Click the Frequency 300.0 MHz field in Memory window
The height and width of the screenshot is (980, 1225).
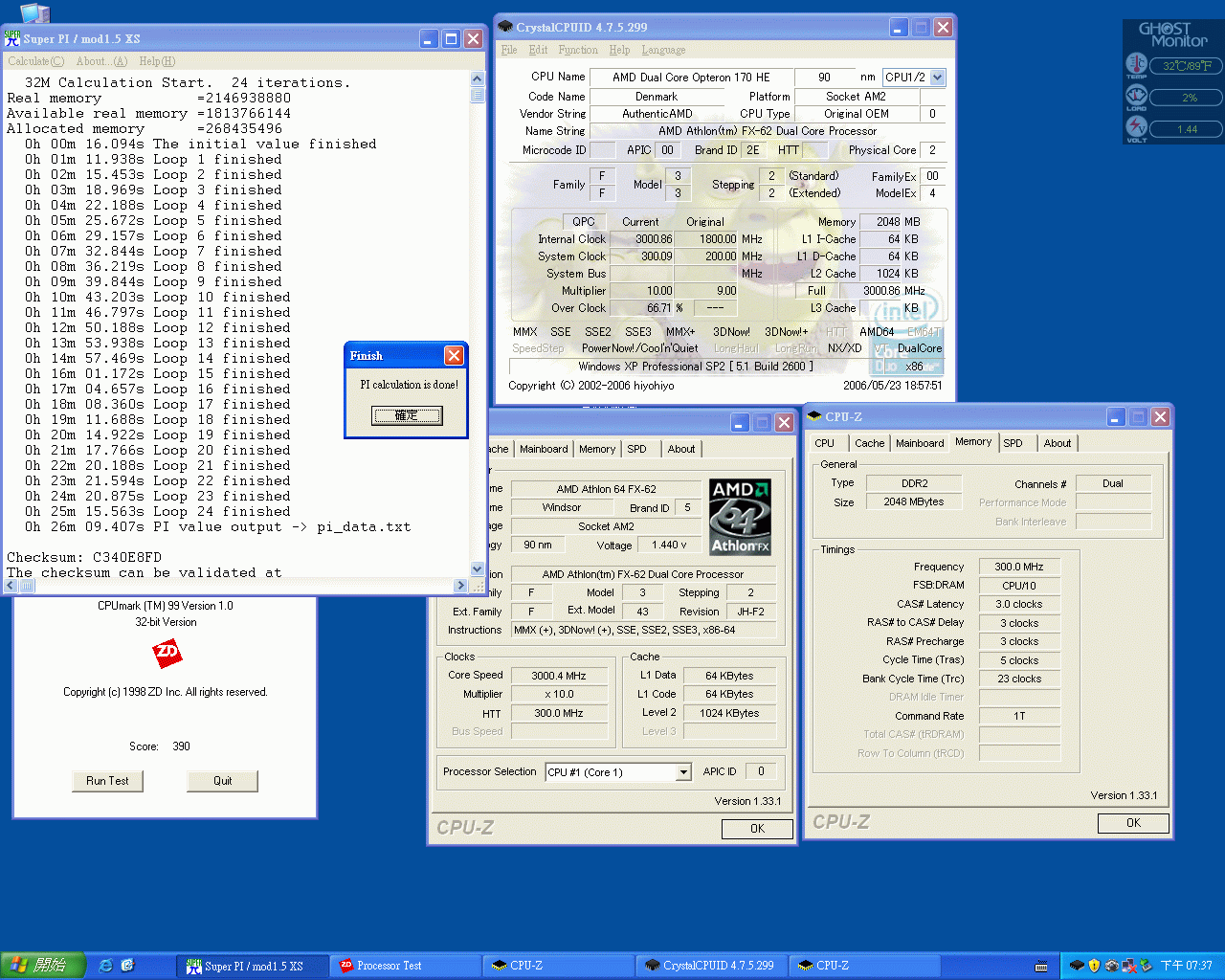point(1019,567)
